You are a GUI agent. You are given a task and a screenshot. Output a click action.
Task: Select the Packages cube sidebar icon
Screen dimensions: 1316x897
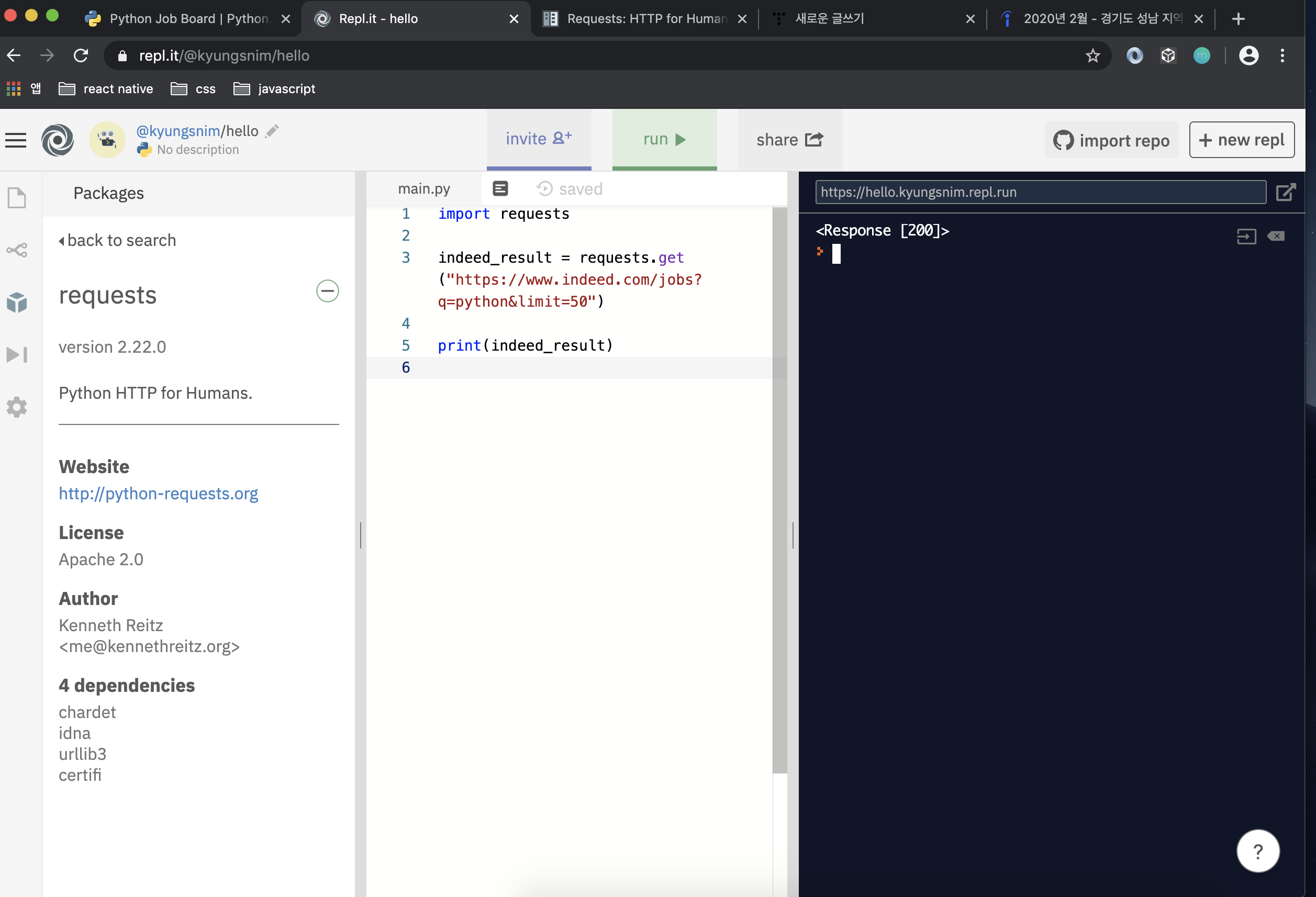(17, 302)
